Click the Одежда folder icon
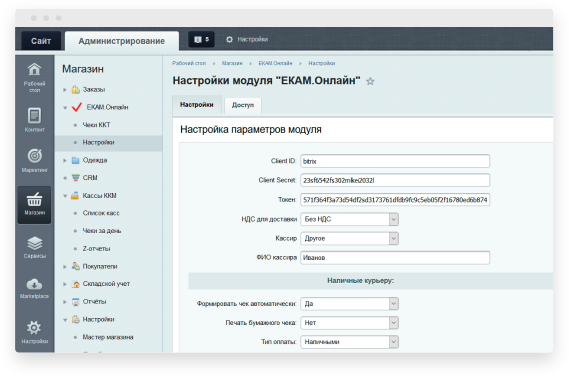The image size is (569, 376). pyautogui.click(x=75, y=160)
